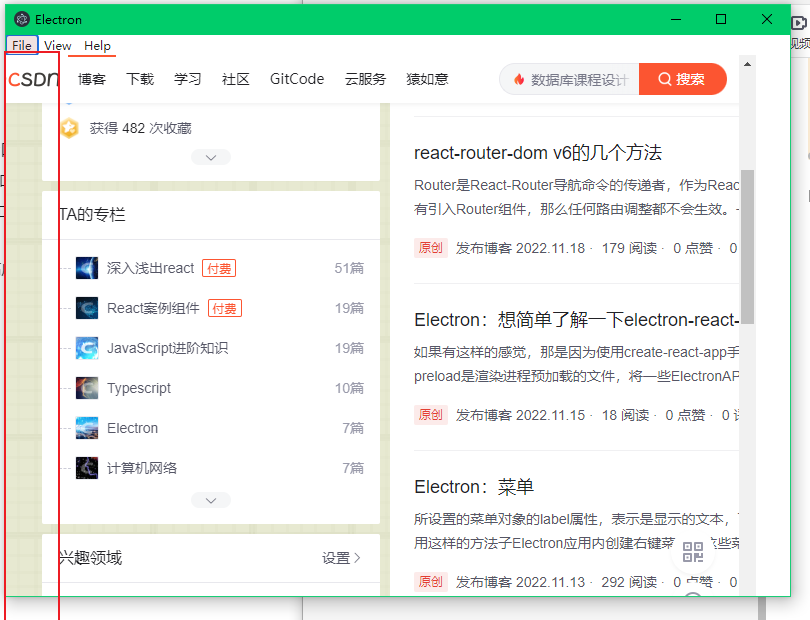The width and height of the screenshot is (810, 620).
Task: Click Electron app icon in title bar
Action: tap(22, 20)
